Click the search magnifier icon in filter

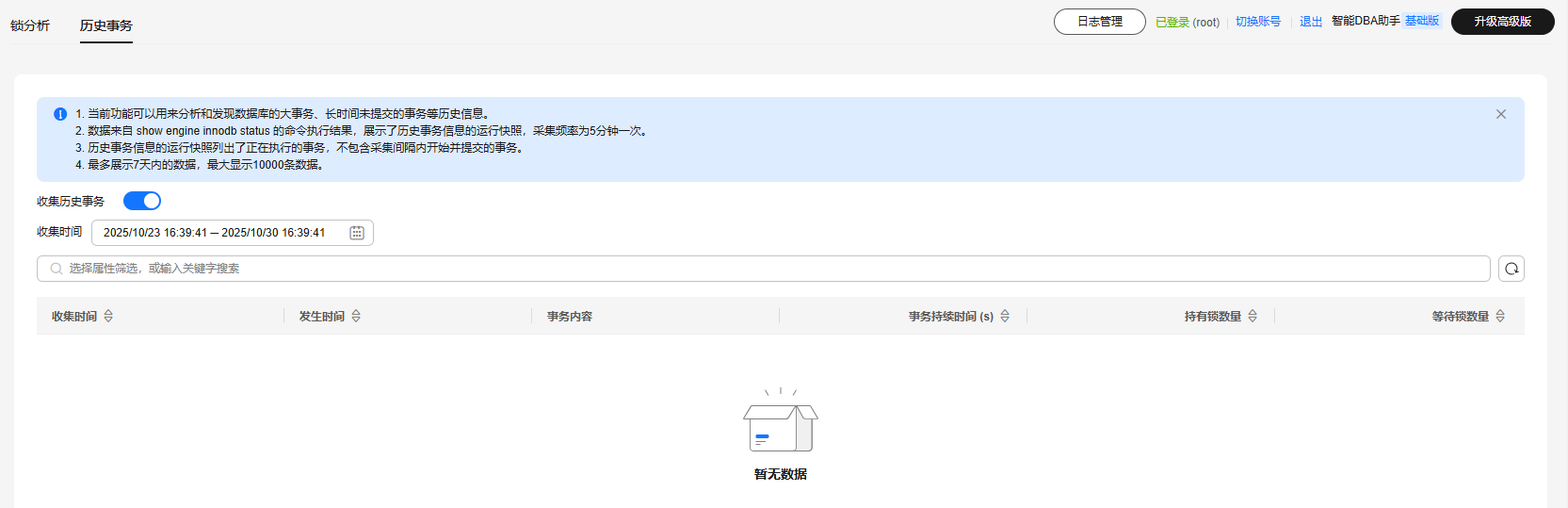(x=57, y=269)
